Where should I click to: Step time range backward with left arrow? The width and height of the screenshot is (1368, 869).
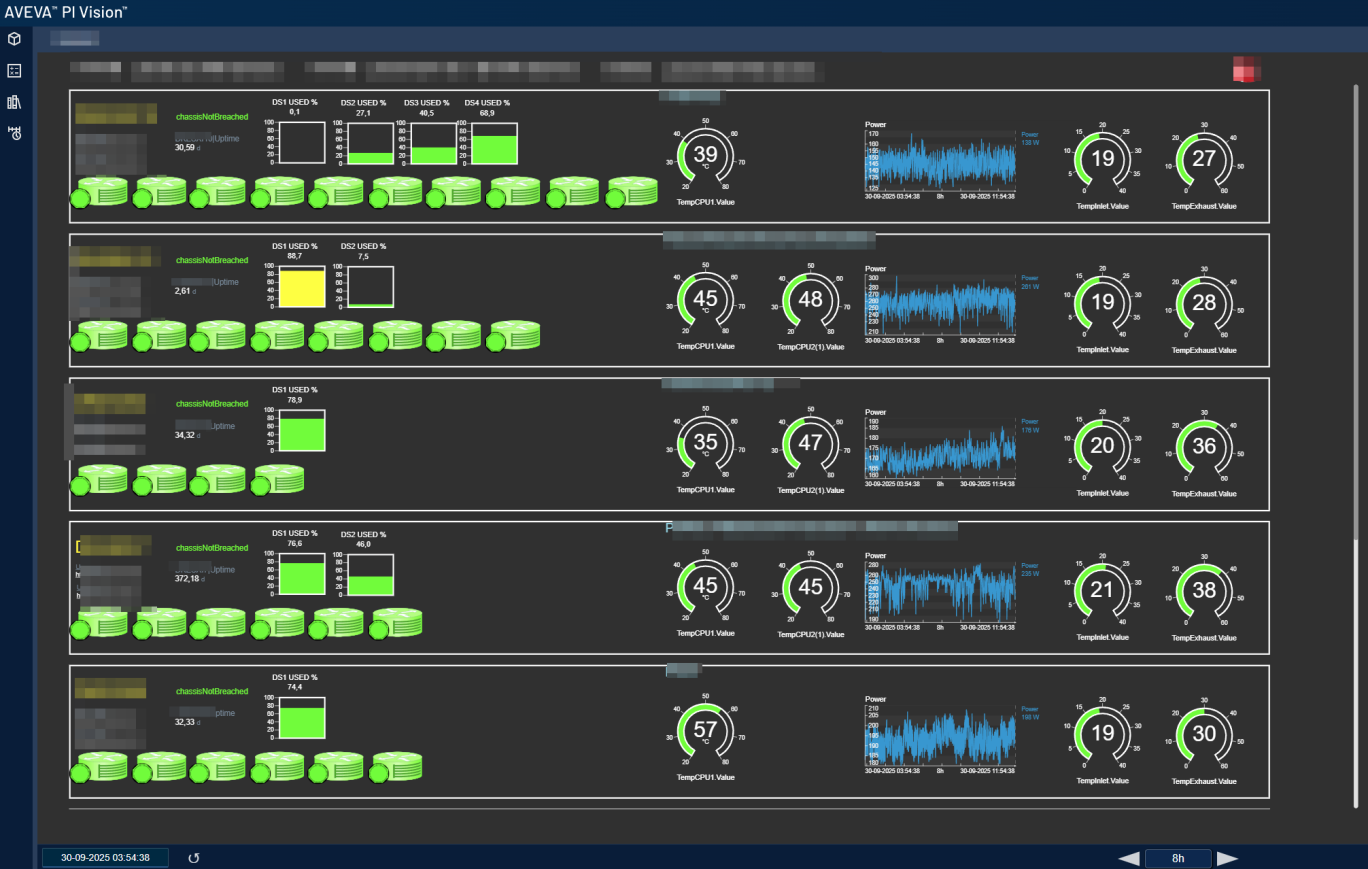1128,858
